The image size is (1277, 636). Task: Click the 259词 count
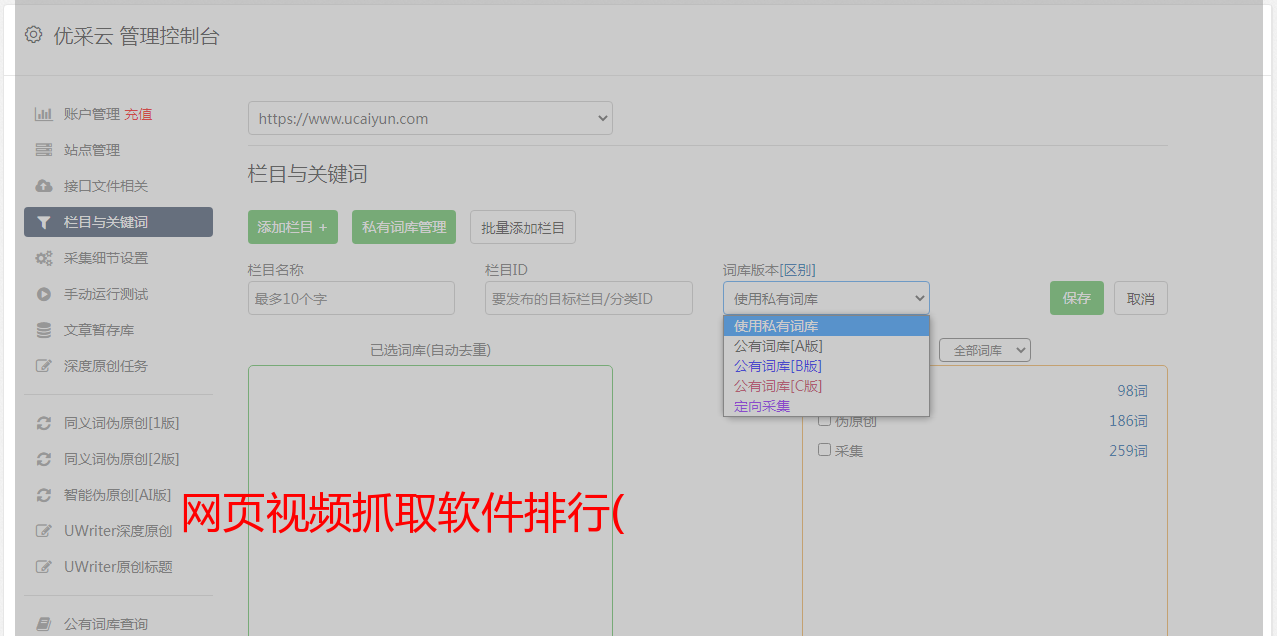click(x=1128, y=451)
